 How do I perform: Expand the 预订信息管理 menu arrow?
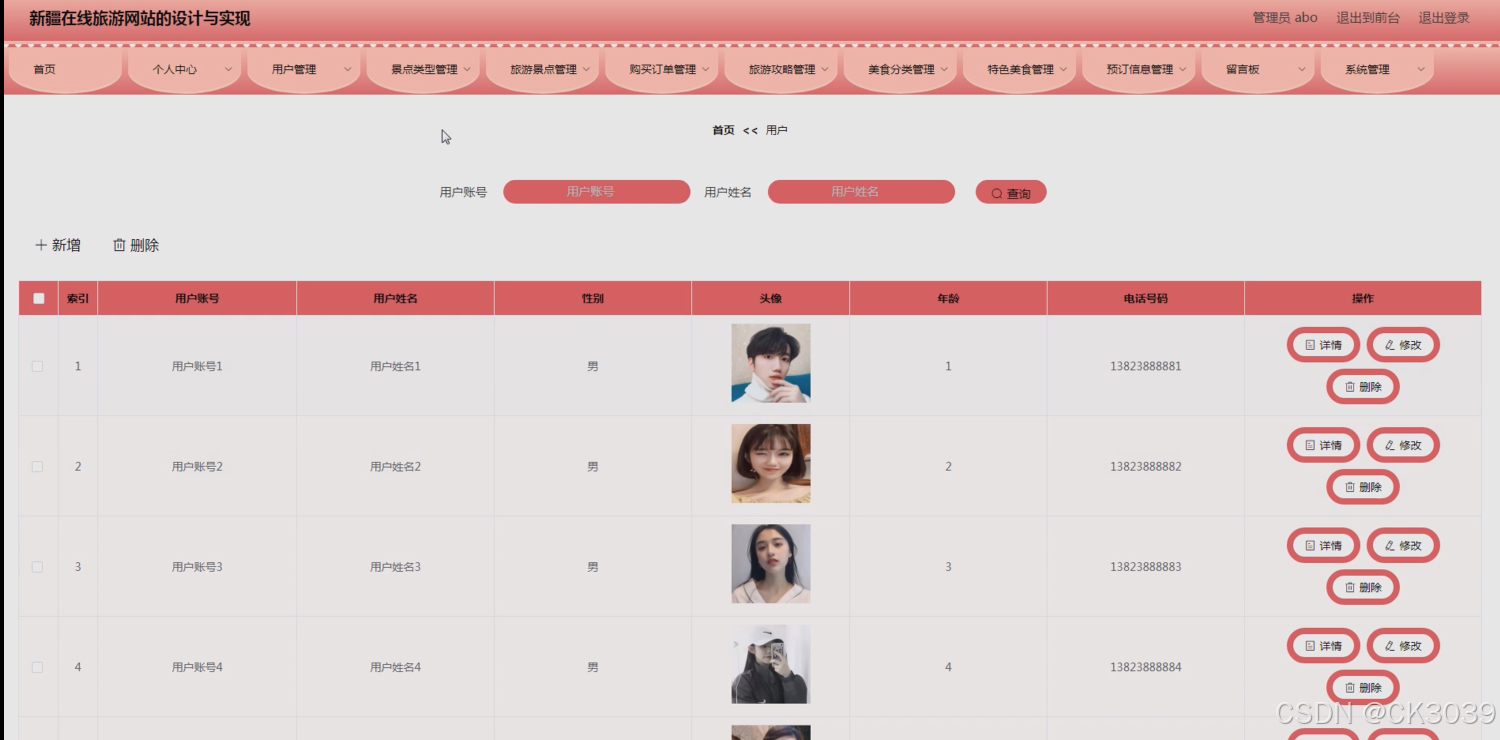coord(1182,69)
